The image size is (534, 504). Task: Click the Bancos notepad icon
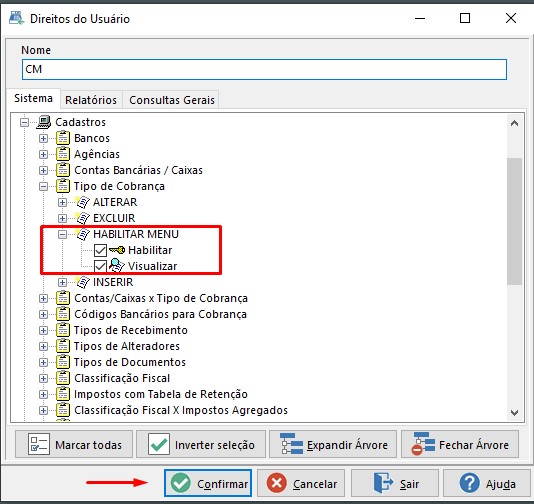63,138
